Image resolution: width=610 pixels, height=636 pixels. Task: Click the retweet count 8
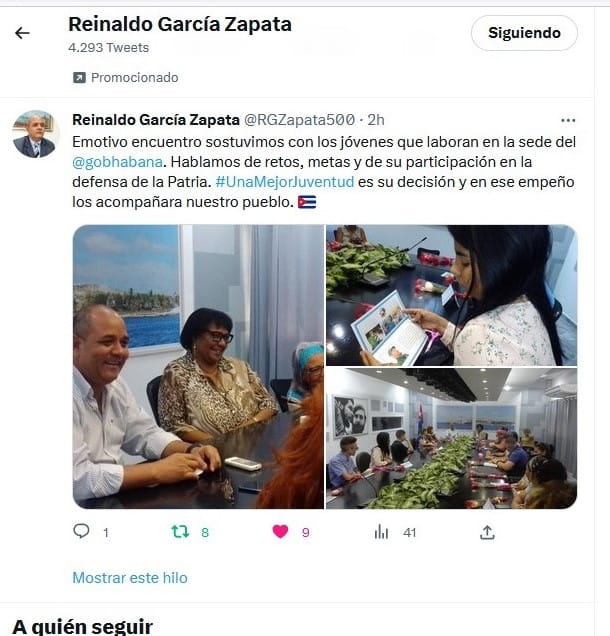tap(205, 533)
